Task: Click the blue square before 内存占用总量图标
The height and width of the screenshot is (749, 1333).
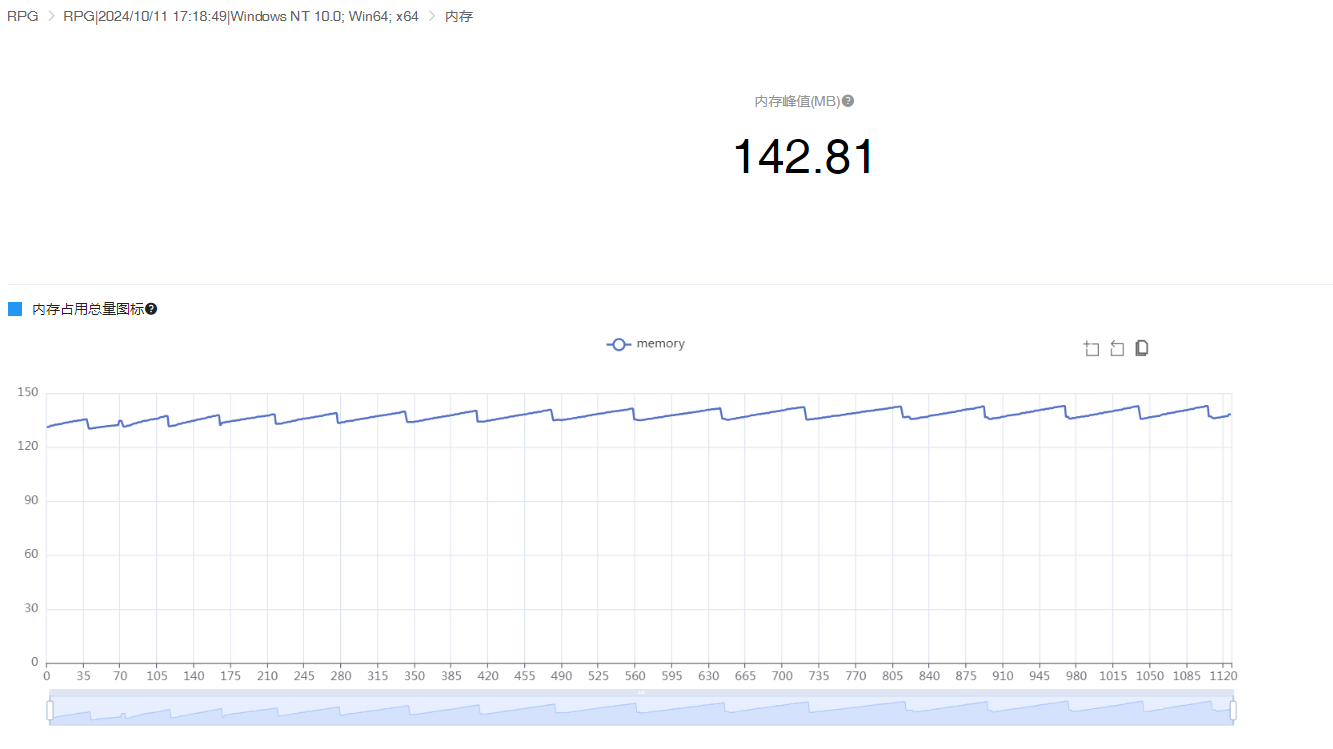Action: [15, 310]
